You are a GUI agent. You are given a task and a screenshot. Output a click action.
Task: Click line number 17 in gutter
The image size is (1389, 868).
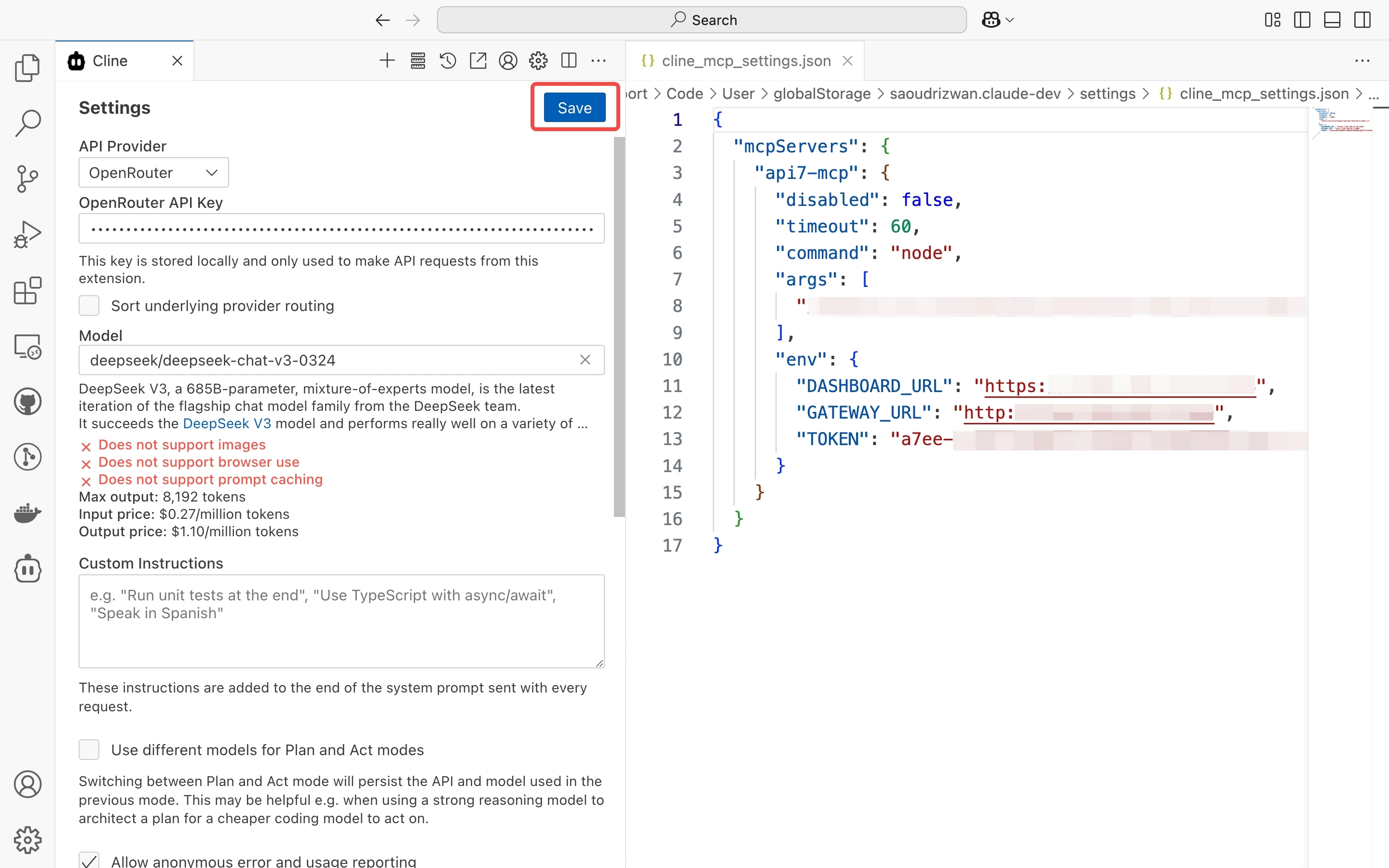coord(672,545)
